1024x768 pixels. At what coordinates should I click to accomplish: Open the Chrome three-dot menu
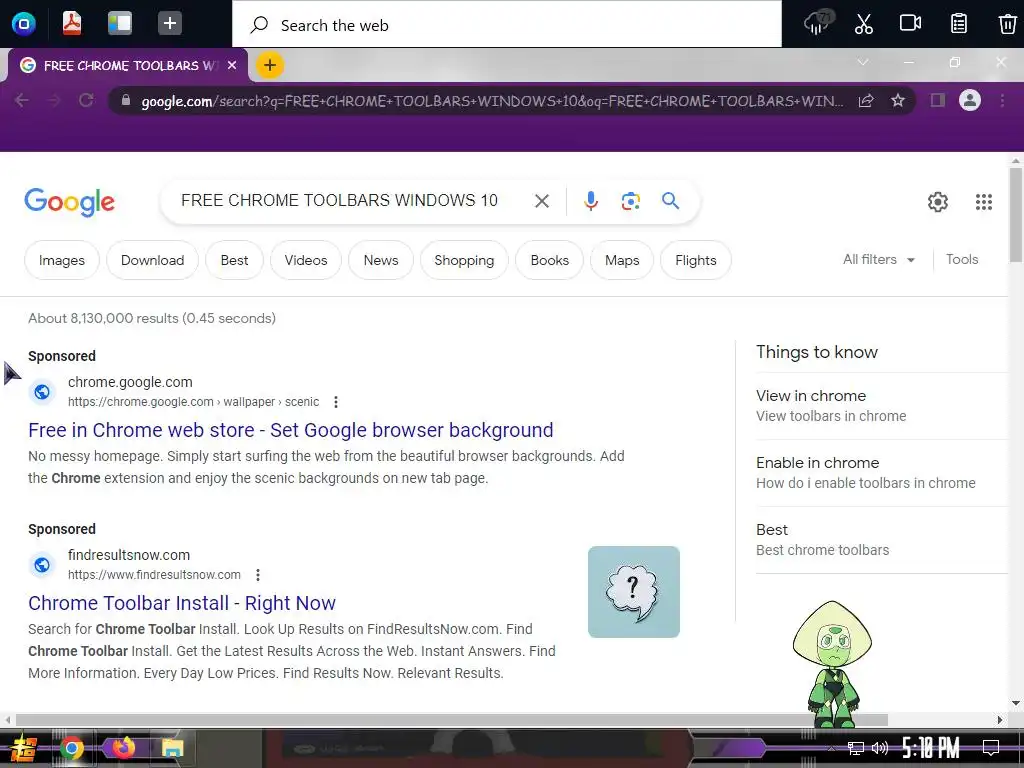[1002, 101]
